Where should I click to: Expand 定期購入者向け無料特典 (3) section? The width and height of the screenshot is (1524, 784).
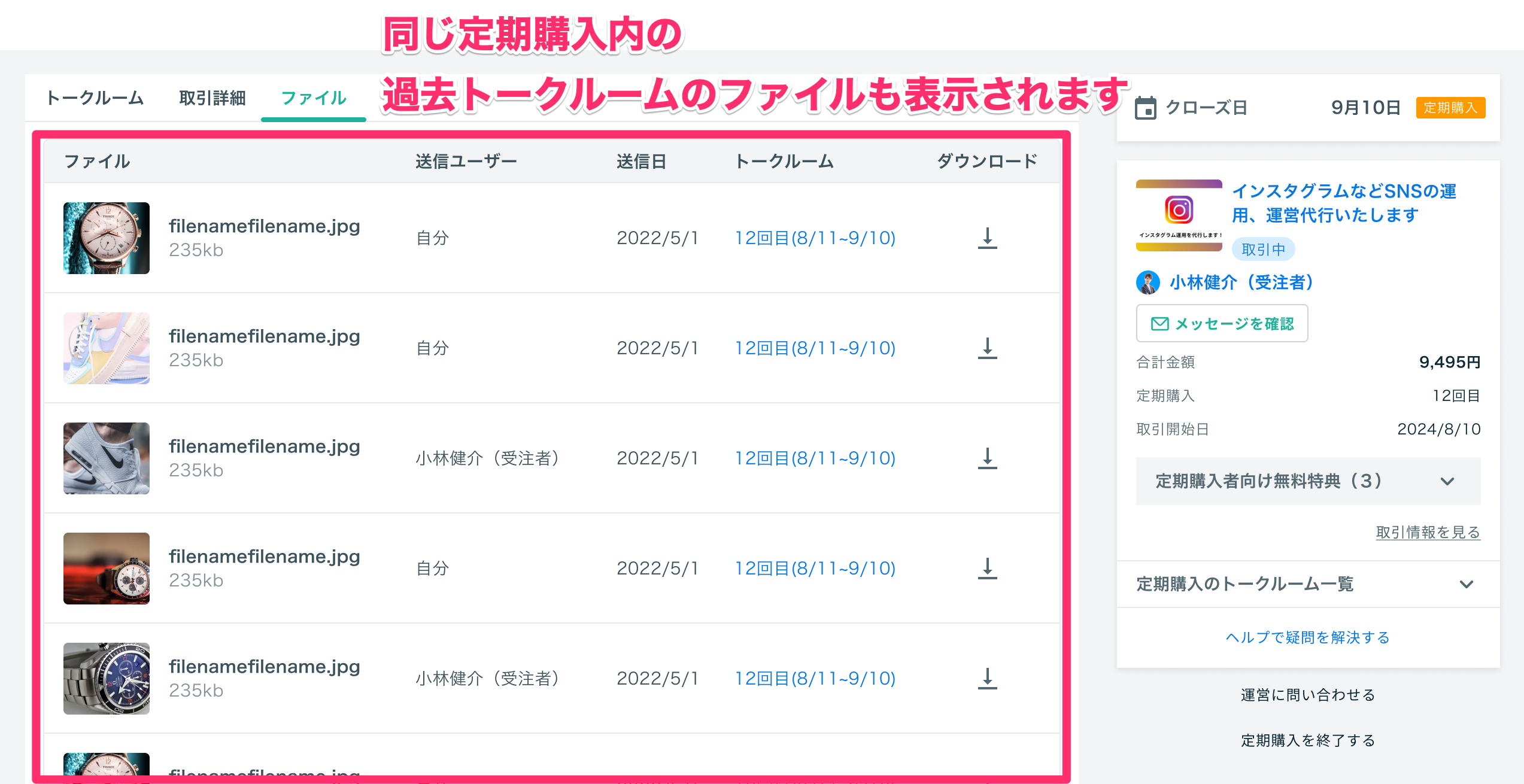tap(1308, 481)
